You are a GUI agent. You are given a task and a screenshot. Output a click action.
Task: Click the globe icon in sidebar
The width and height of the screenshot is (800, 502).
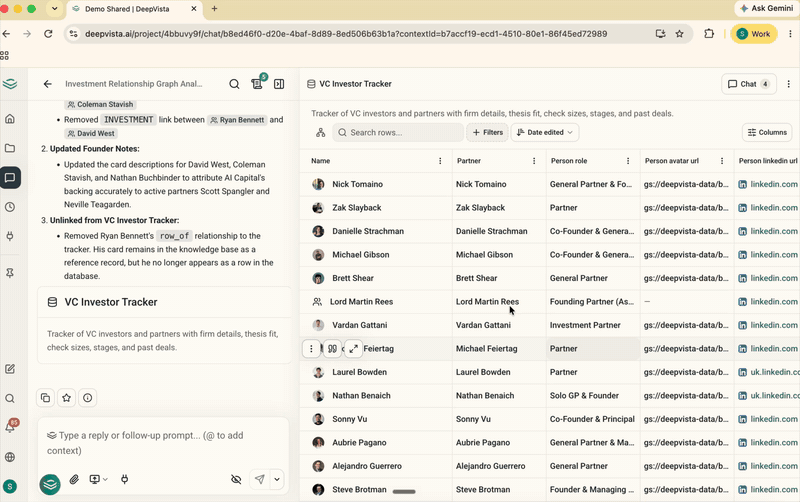[x=10, y=457]
